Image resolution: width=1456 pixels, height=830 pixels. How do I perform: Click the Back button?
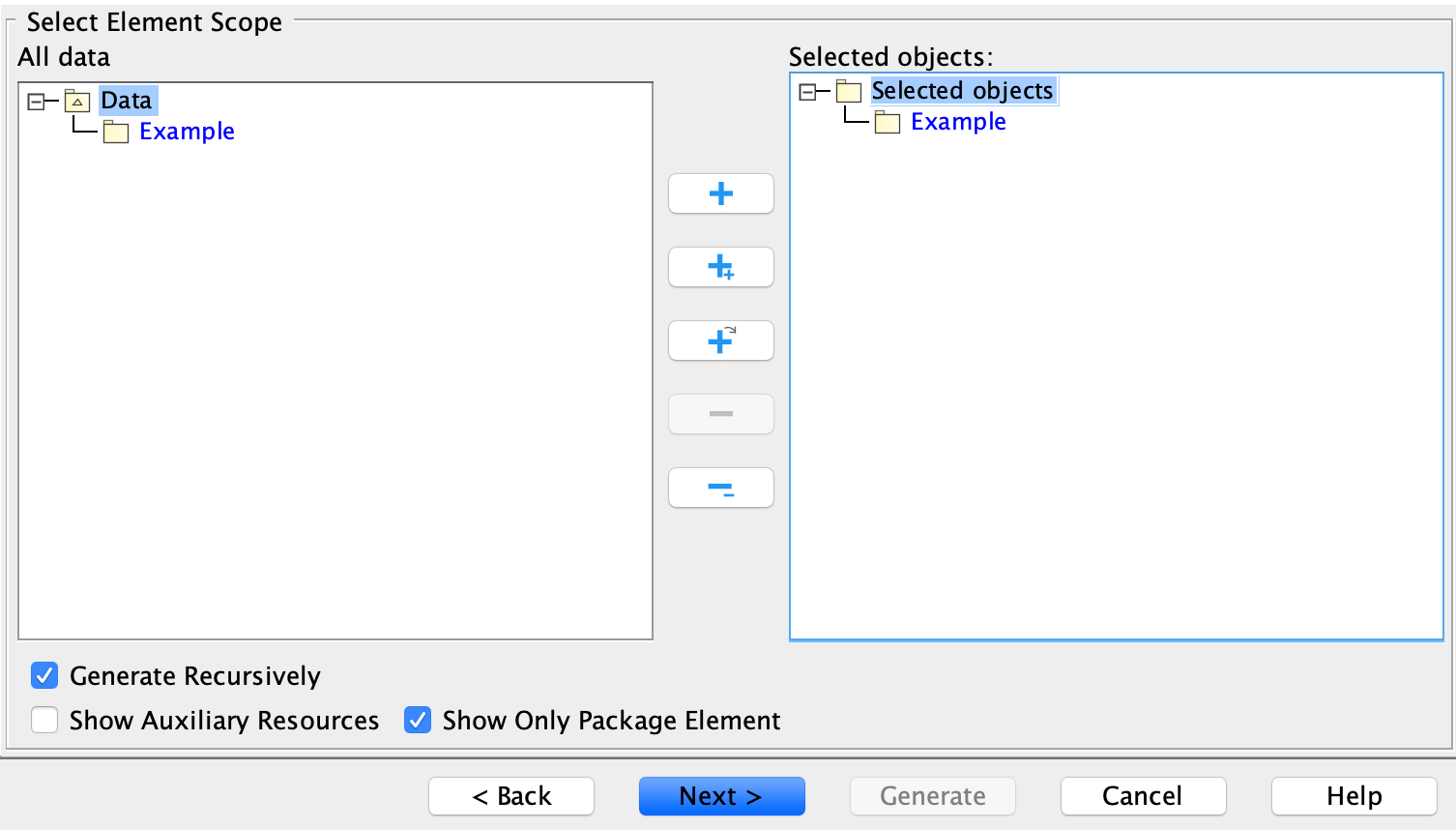click(510, 796)
